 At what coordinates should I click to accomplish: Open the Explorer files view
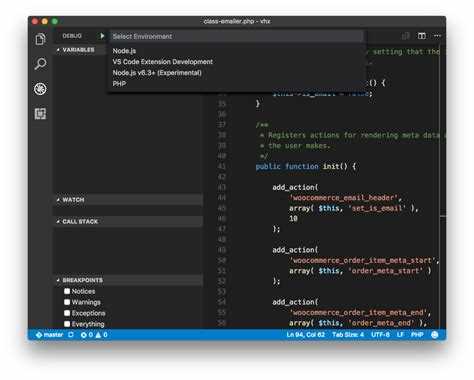(x=40, y=39)
